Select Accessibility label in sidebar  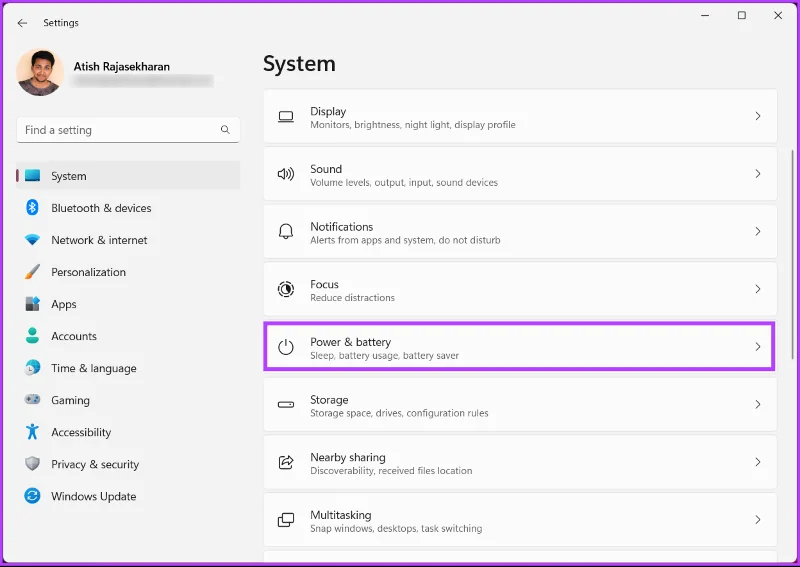(81, 433)
